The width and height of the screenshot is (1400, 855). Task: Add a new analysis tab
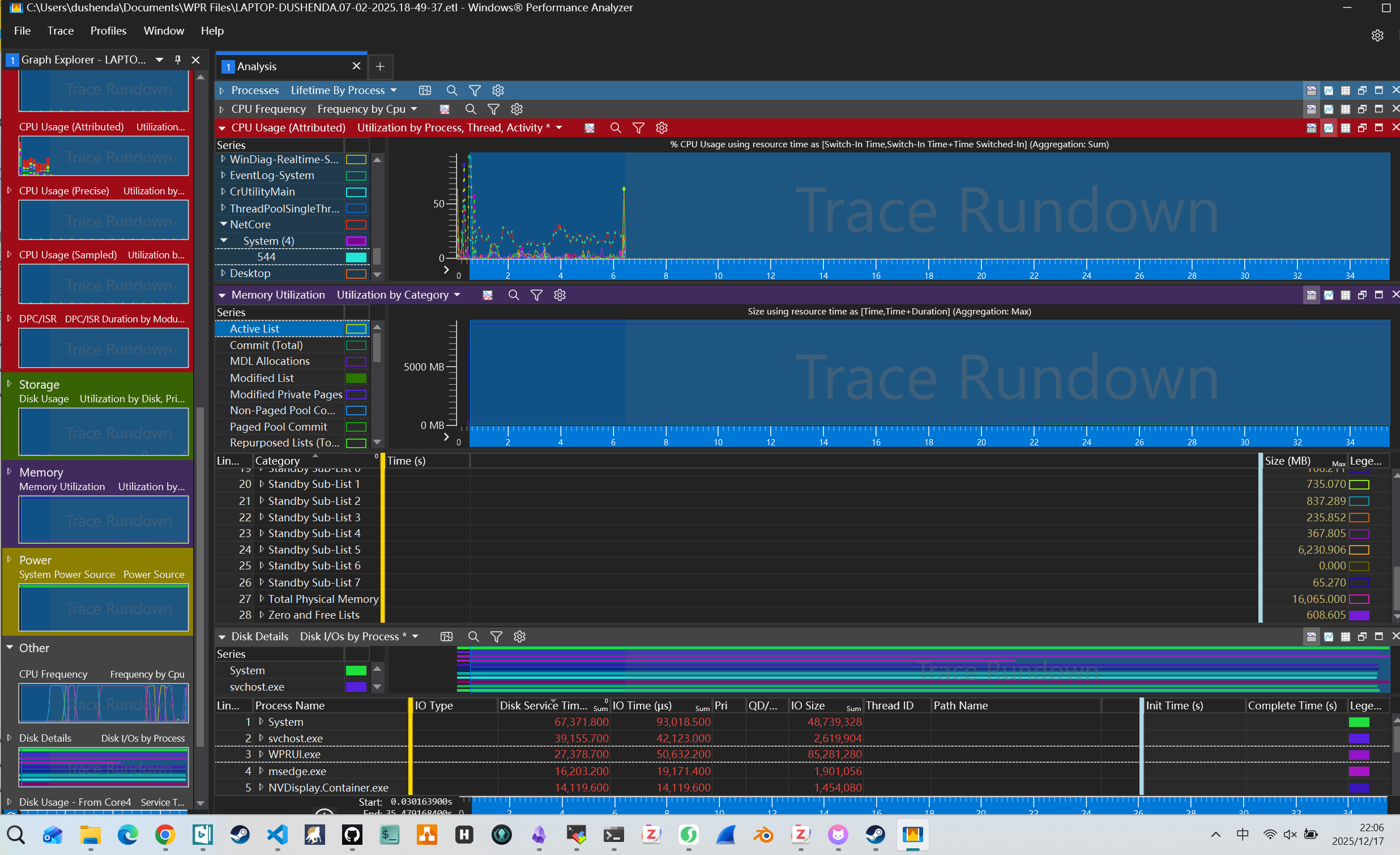click(380, 66)
